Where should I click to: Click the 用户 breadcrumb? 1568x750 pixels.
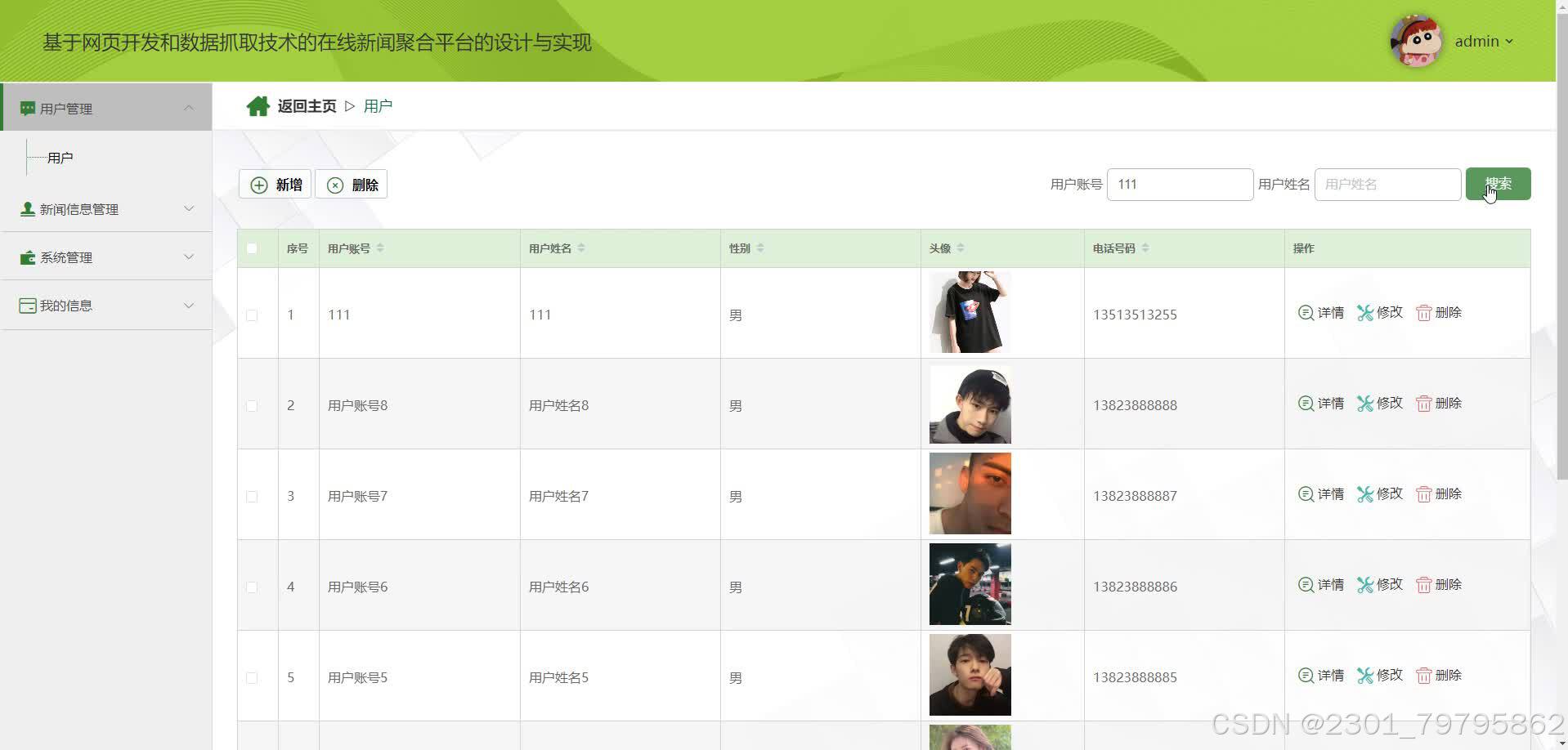pos(378,106)
